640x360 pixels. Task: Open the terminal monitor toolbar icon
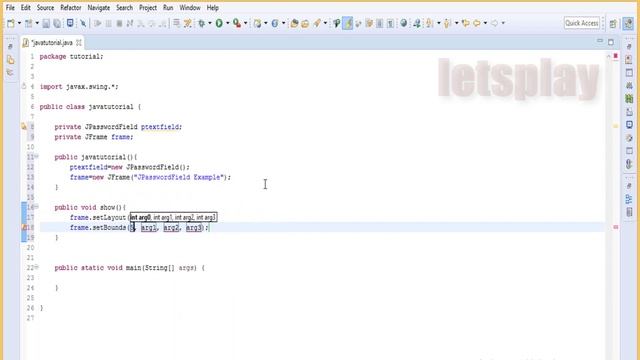[x=70, y=23]
